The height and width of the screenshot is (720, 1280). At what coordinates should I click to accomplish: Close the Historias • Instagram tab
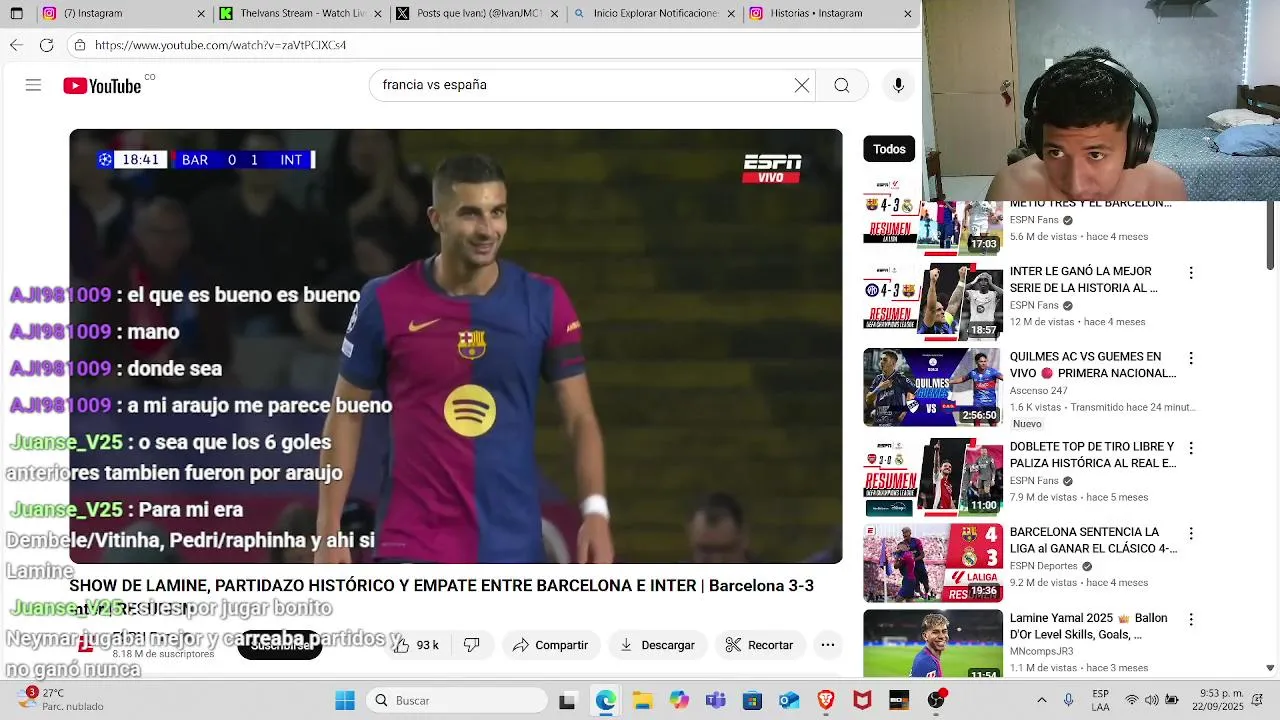point(907,13)
